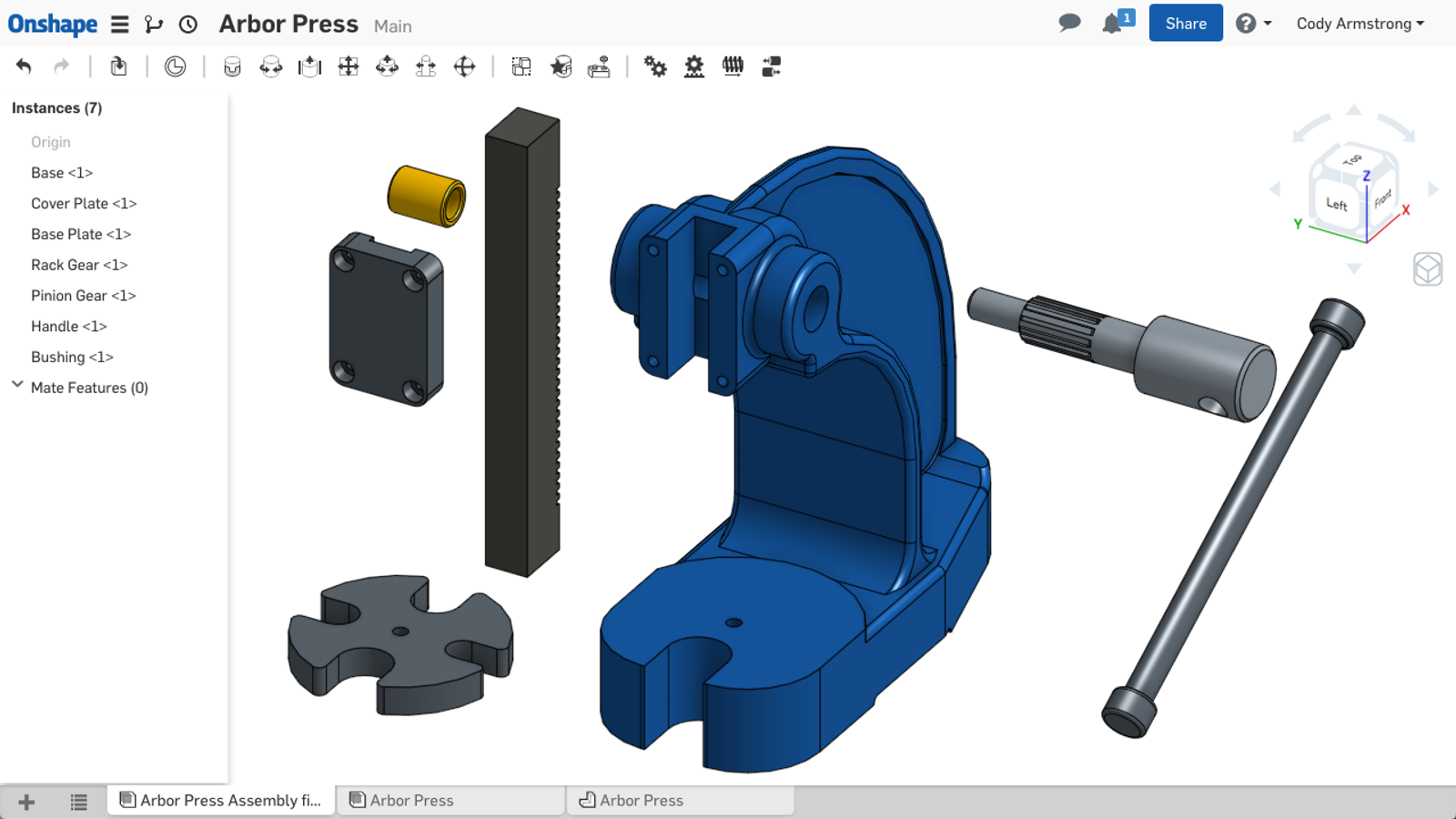The width and height of the screenshot is (1456, 819).
Task: Select Pinion Gear <1> in instances list
Action: pyautogui.click(x=83, y=296)
